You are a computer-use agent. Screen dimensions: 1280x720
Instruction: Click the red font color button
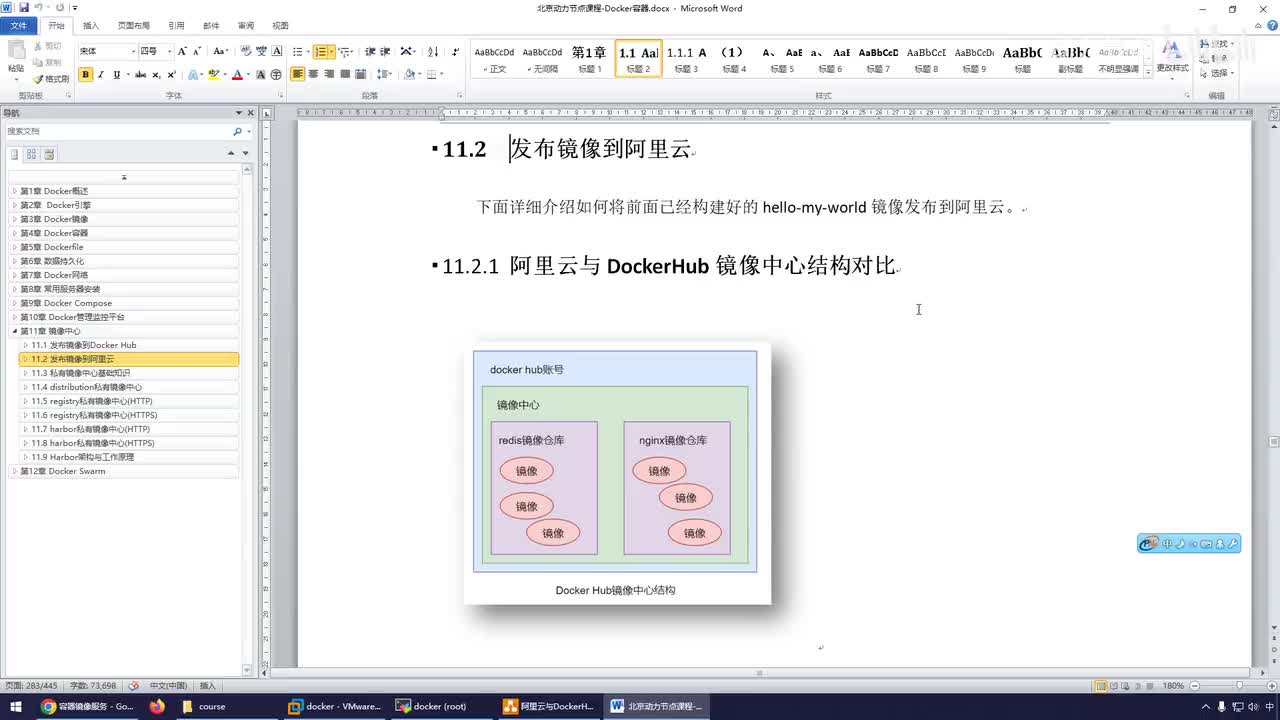(x=237, y=74)
